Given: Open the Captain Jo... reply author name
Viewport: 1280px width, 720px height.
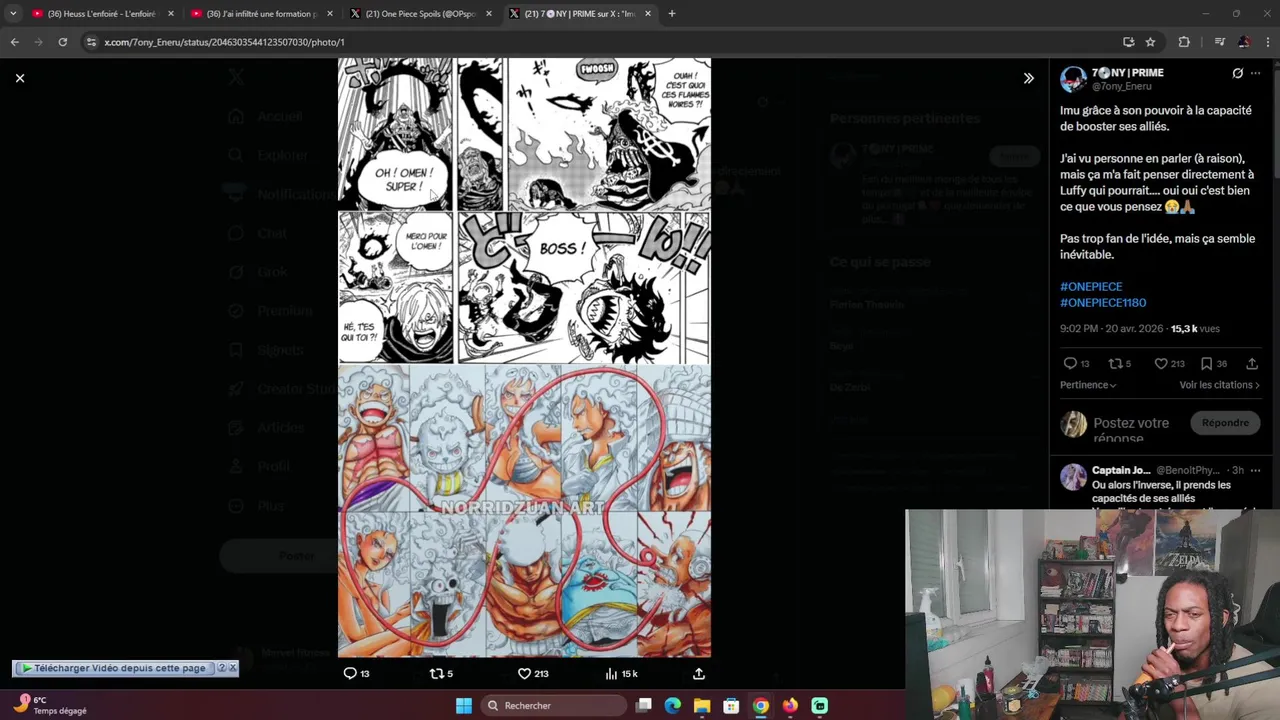Looking at the screenshot, I should click(x=1121, y=470).
